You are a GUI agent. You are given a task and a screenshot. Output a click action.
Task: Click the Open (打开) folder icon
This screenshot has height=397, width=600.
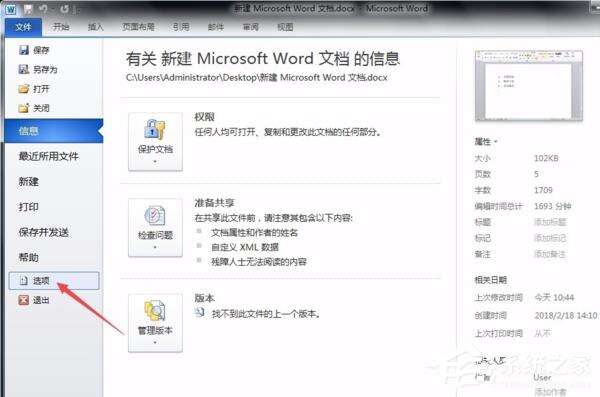[24, 89]
